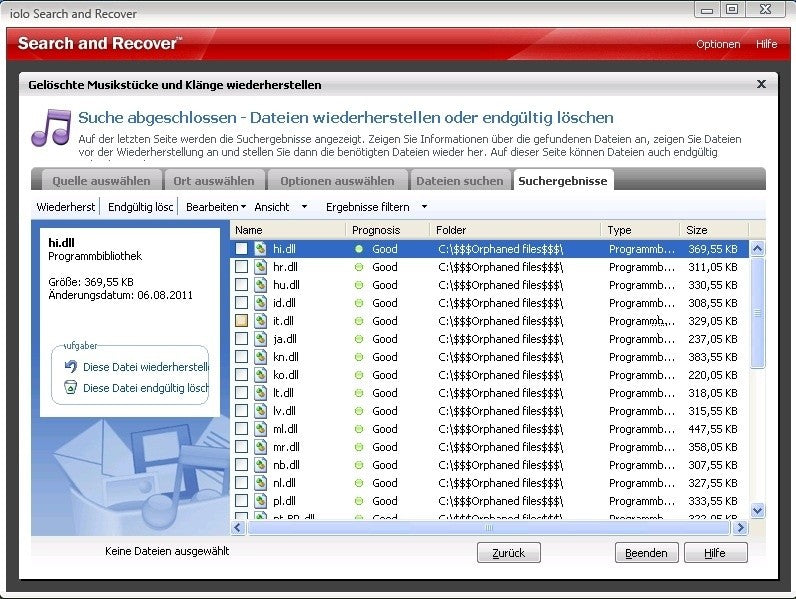The width and height of the screenshot is (796, 599).
Task: Switch to the Ort auswählen tab
Action: tap(214, 181)
